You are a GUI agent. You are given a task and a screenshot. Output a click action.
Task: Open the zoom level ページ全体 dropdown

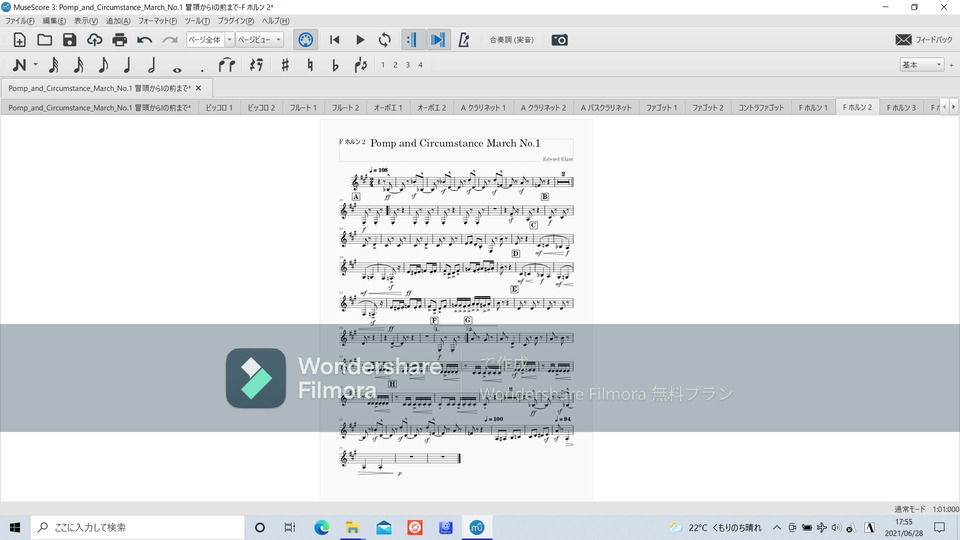(x=210, y=40)
